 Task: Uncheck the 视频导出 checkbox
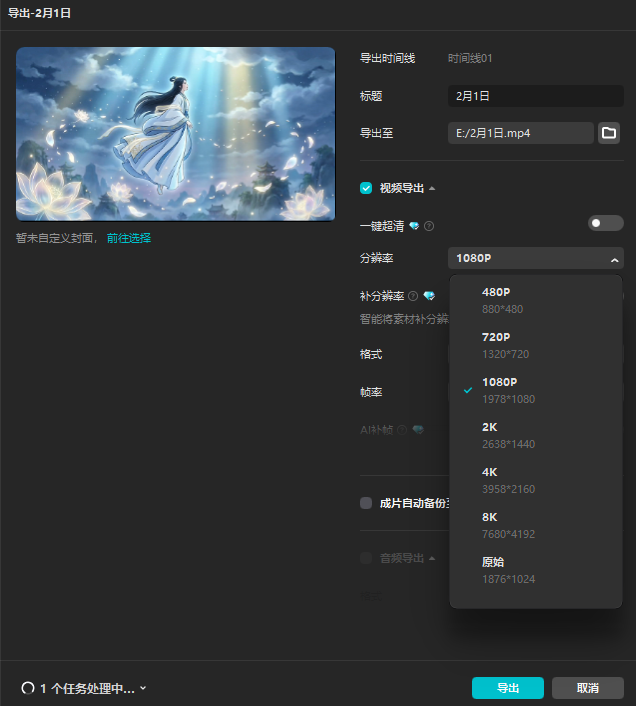coord(366,187)
